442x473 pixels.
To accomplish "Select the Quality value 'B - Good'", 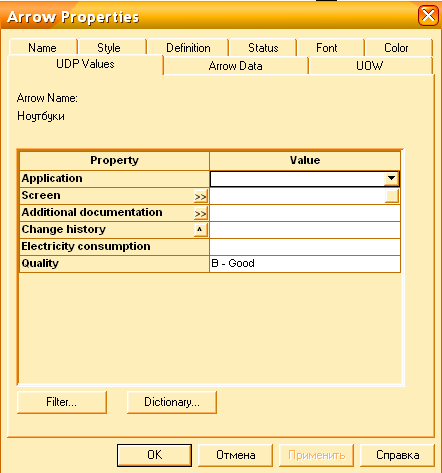I will click(x=305, y=264).
